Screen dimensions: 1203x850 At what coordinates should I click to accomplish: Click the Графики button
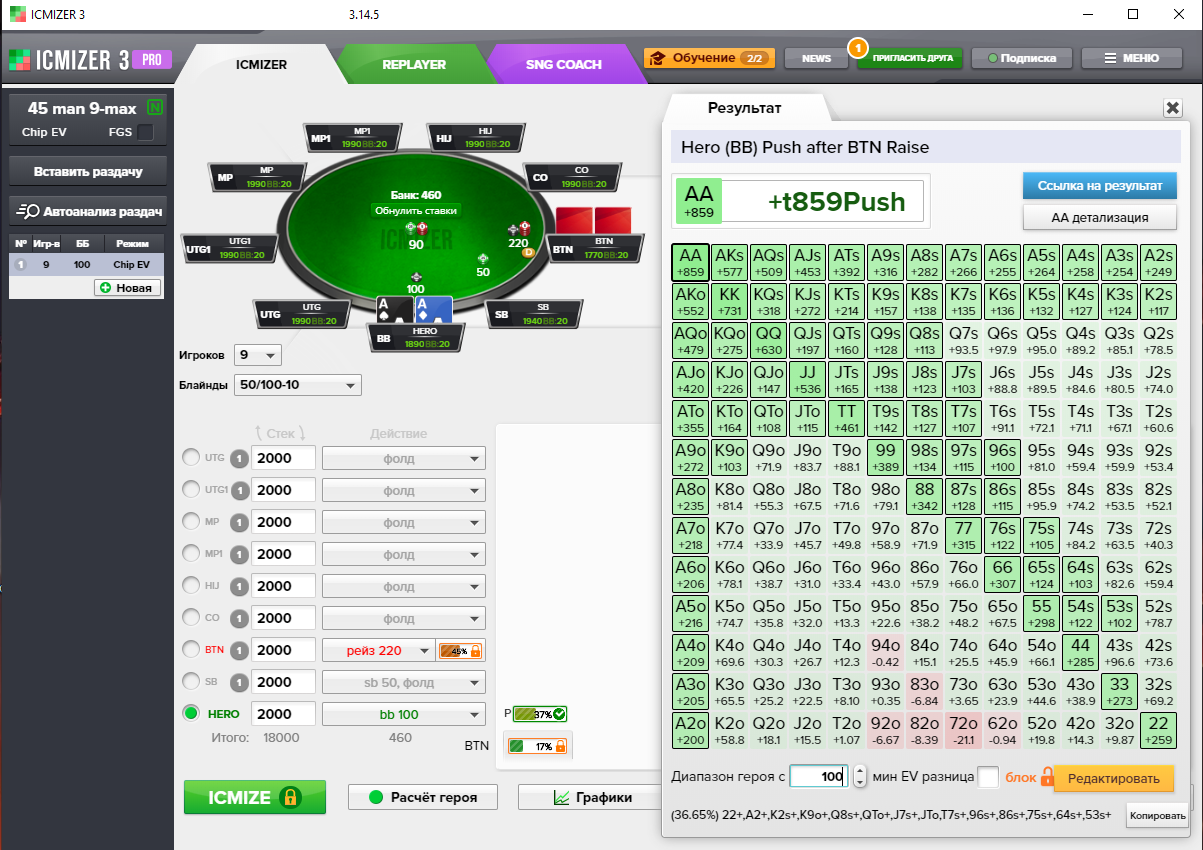coord(590,797)
